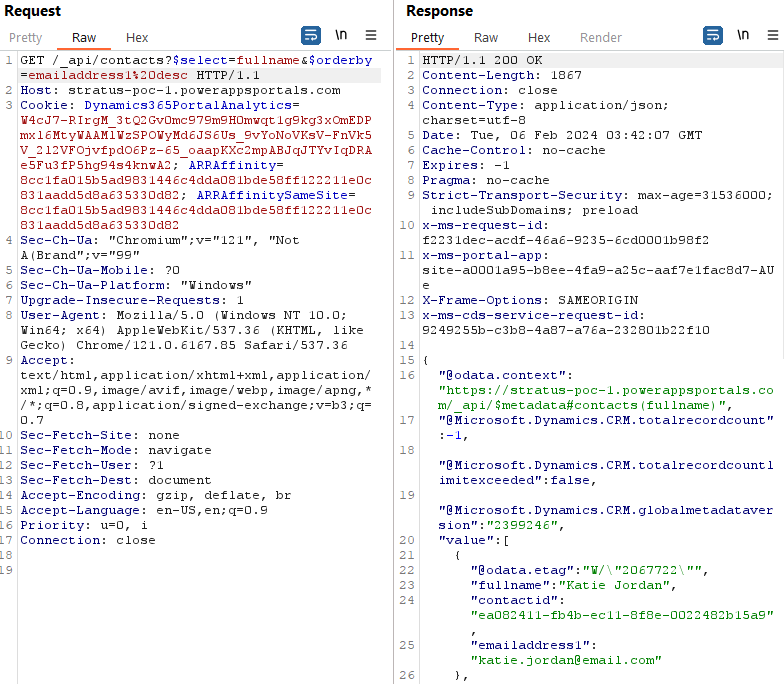Screen dimensions: 784x684
Task: Click the Response panel title
Action: coord(440,11)
